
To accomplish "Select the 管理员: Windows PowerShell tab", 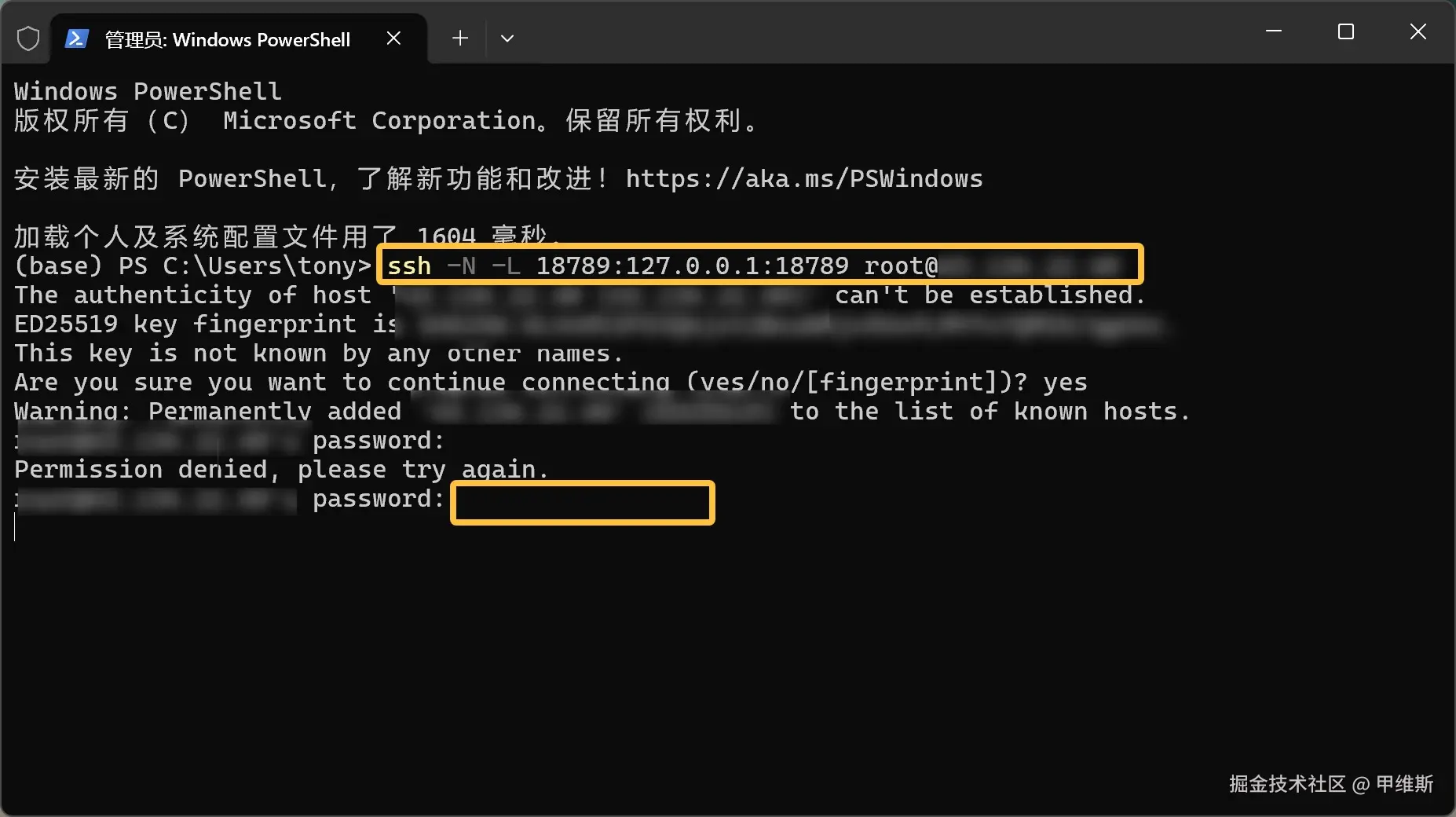I will pos(228,39).
